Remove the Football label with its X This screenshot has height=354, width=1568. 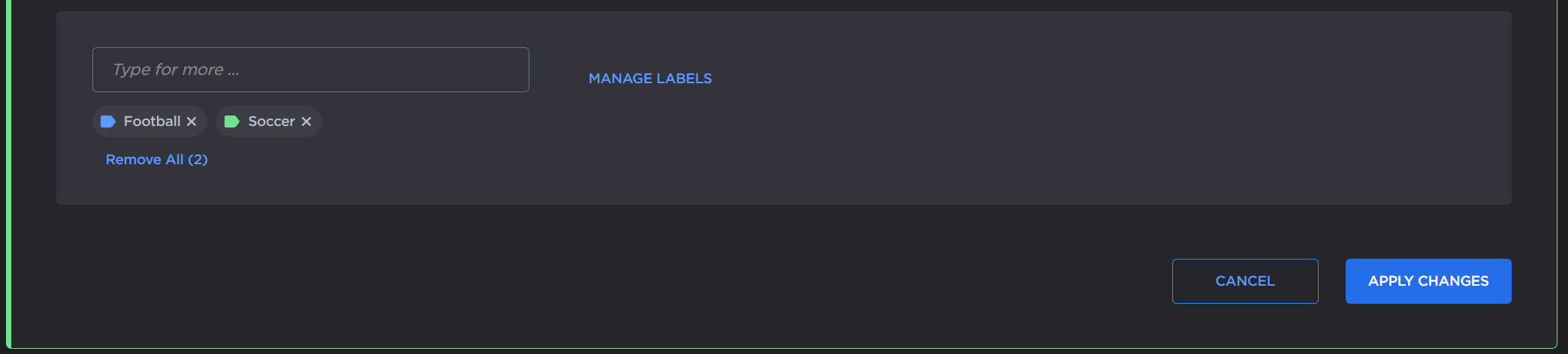(191, 121)
